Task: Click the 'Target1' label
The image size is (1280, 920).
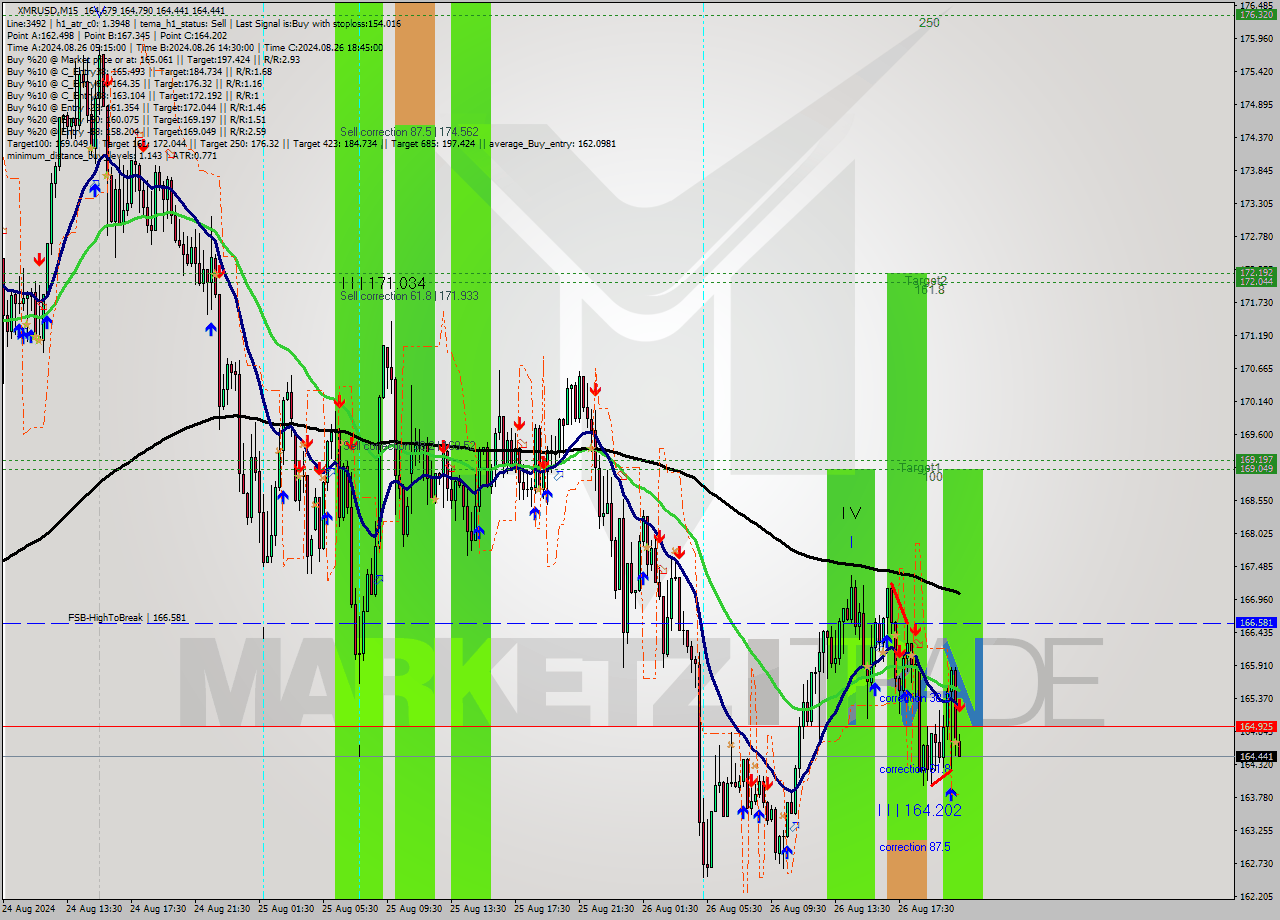Action: pyautogui.click(x=920, y=467)
